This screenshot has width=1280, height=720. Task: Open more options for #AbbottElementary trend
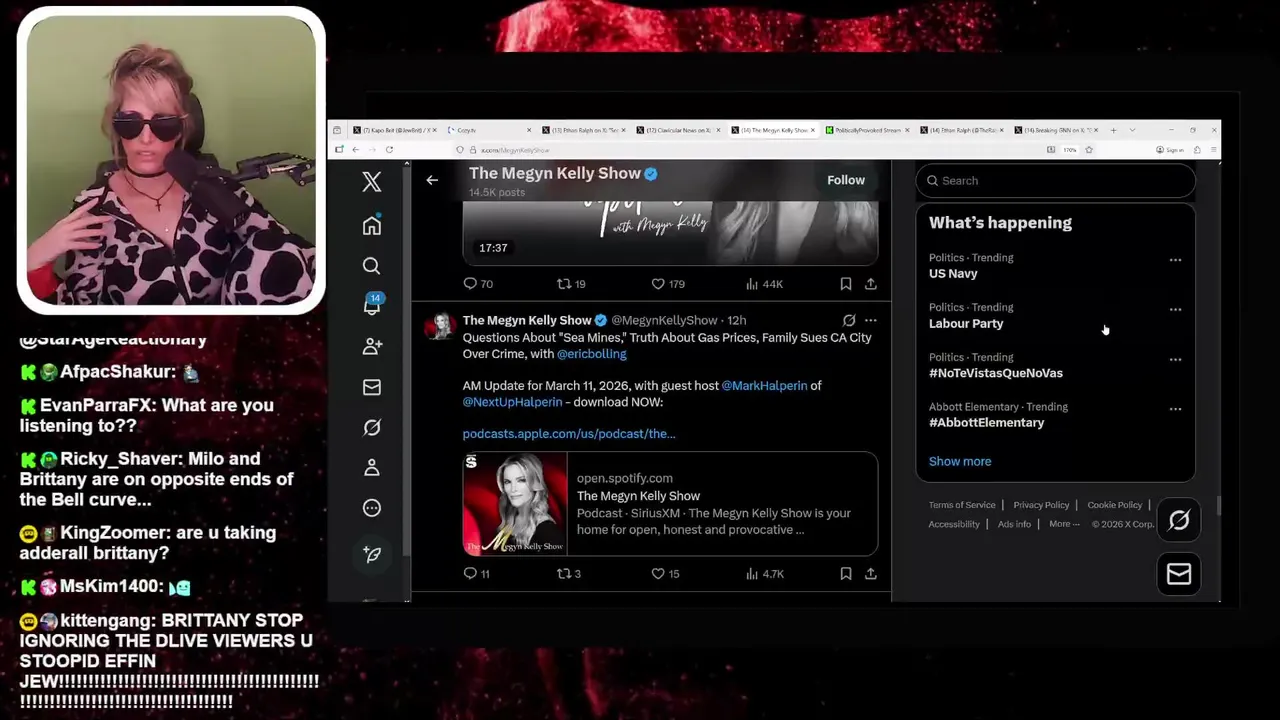(x=1175, y=409)
